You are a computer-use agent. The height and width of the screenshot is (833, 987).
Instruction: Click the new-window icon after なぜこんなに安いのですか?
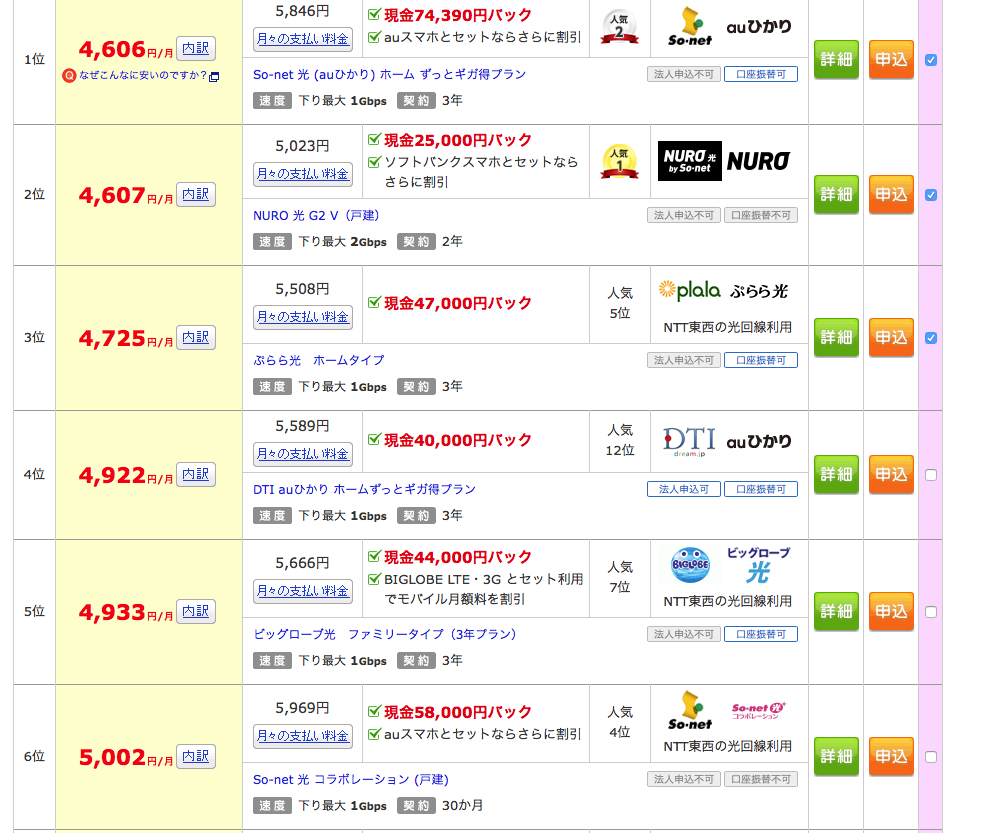pos(214,77)
